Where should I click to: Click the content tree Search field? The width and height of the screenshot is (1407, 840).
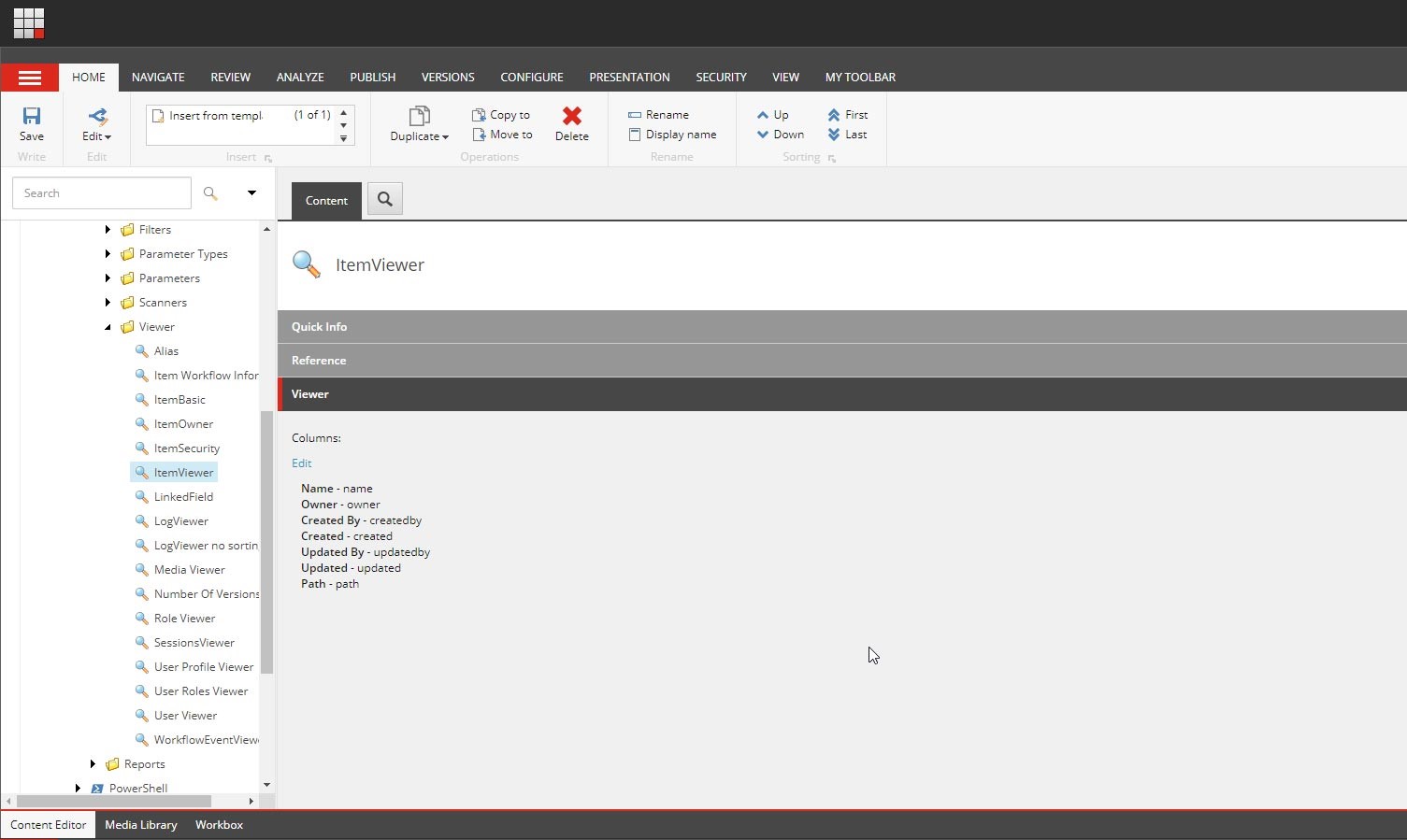click(101, 193)
